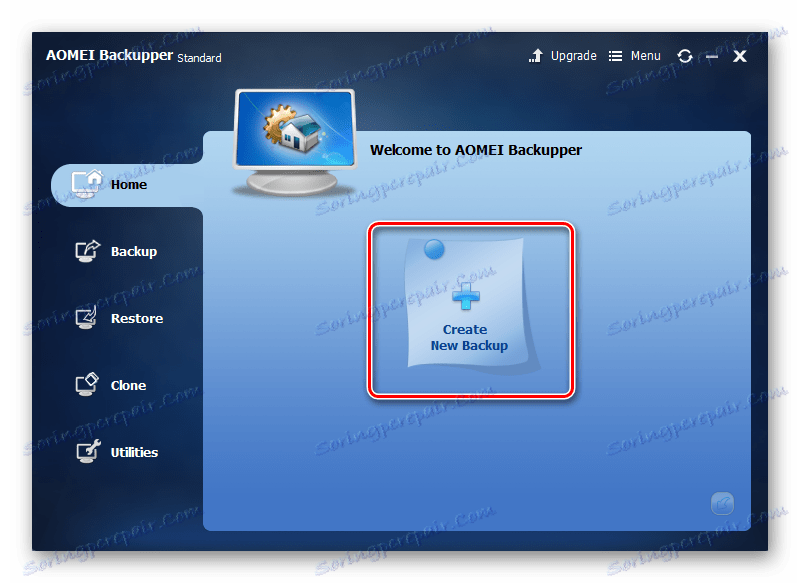The width and height of the screenshot is (800, 583).
Task: Go to the Restore section
Action: pyautogui.click(x=137, y=318)
